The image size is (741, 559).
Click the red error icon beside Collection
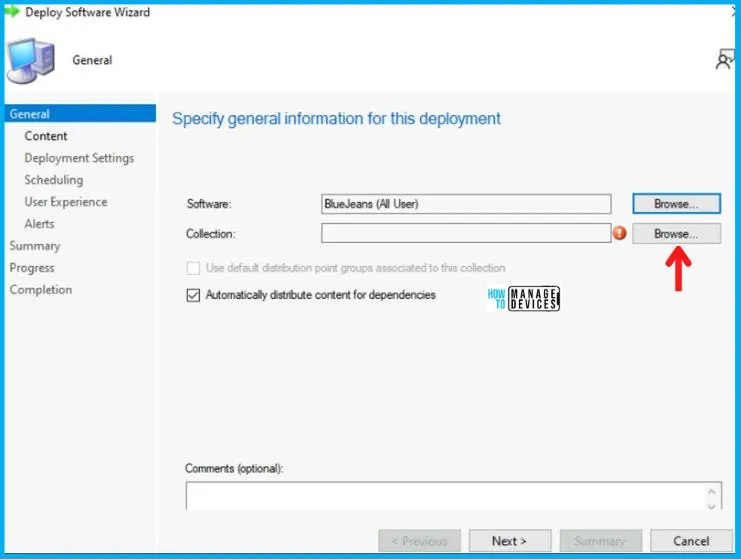coord(620,233)
